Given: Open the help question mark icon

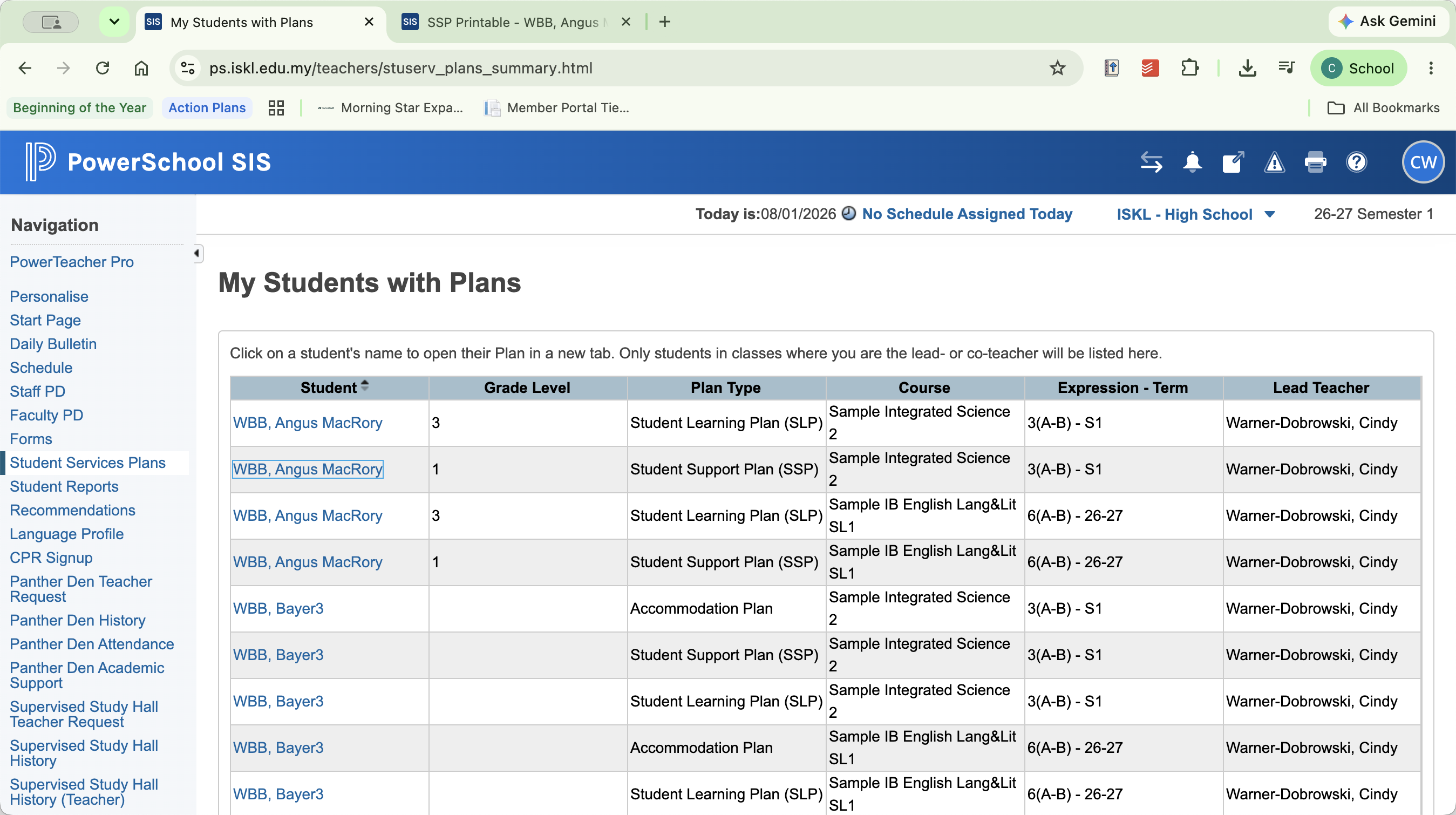Looking at the screenshot, I should point(1357,162).
